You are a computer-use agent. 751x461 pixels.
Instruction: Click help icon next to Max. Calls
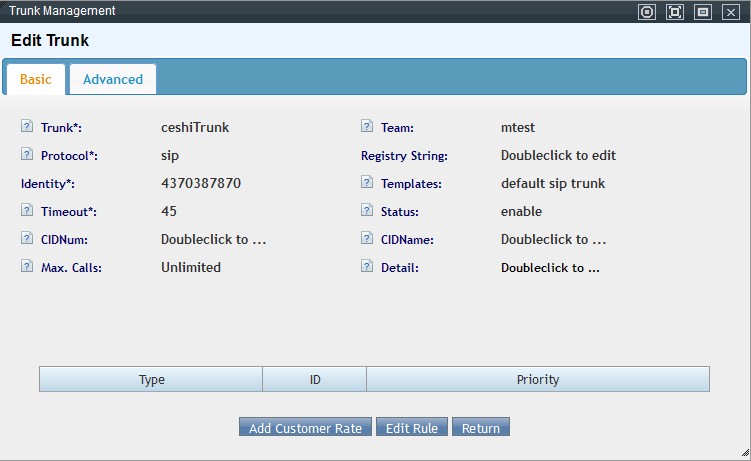pyautogui.click(x=27, y=268)
